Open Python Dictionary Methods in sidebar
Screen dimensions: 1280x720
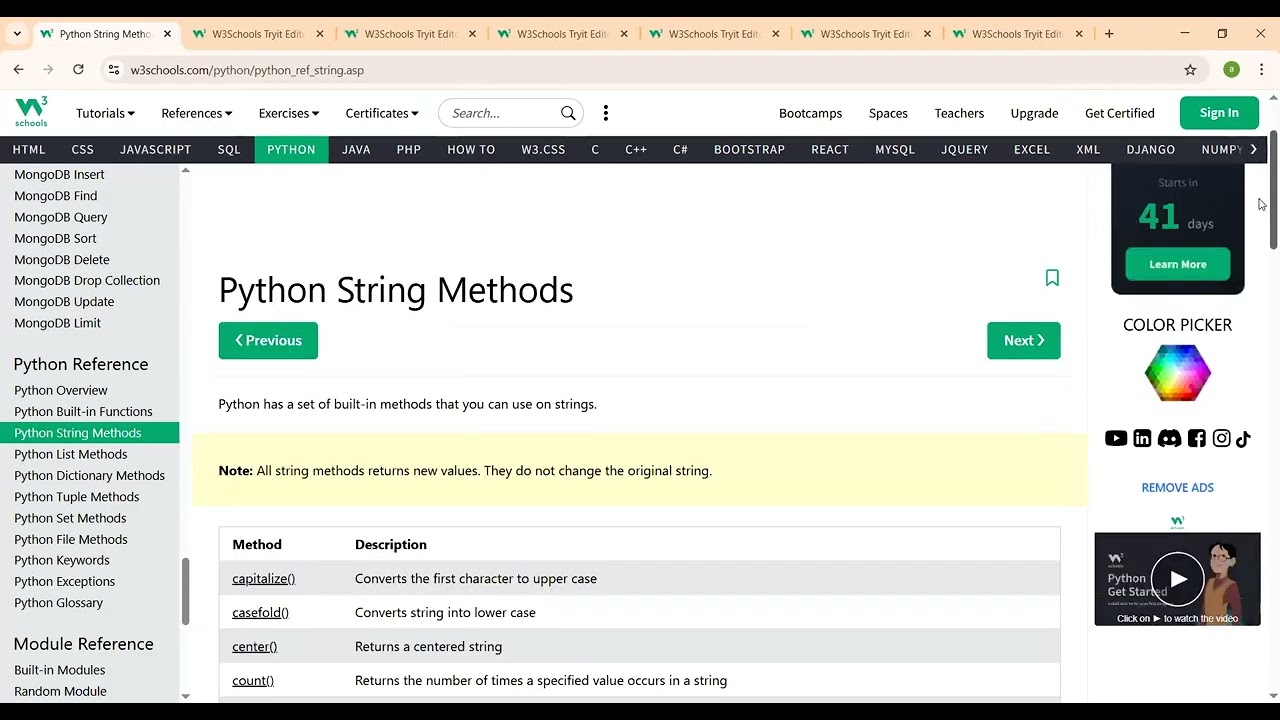coord(90,476)
